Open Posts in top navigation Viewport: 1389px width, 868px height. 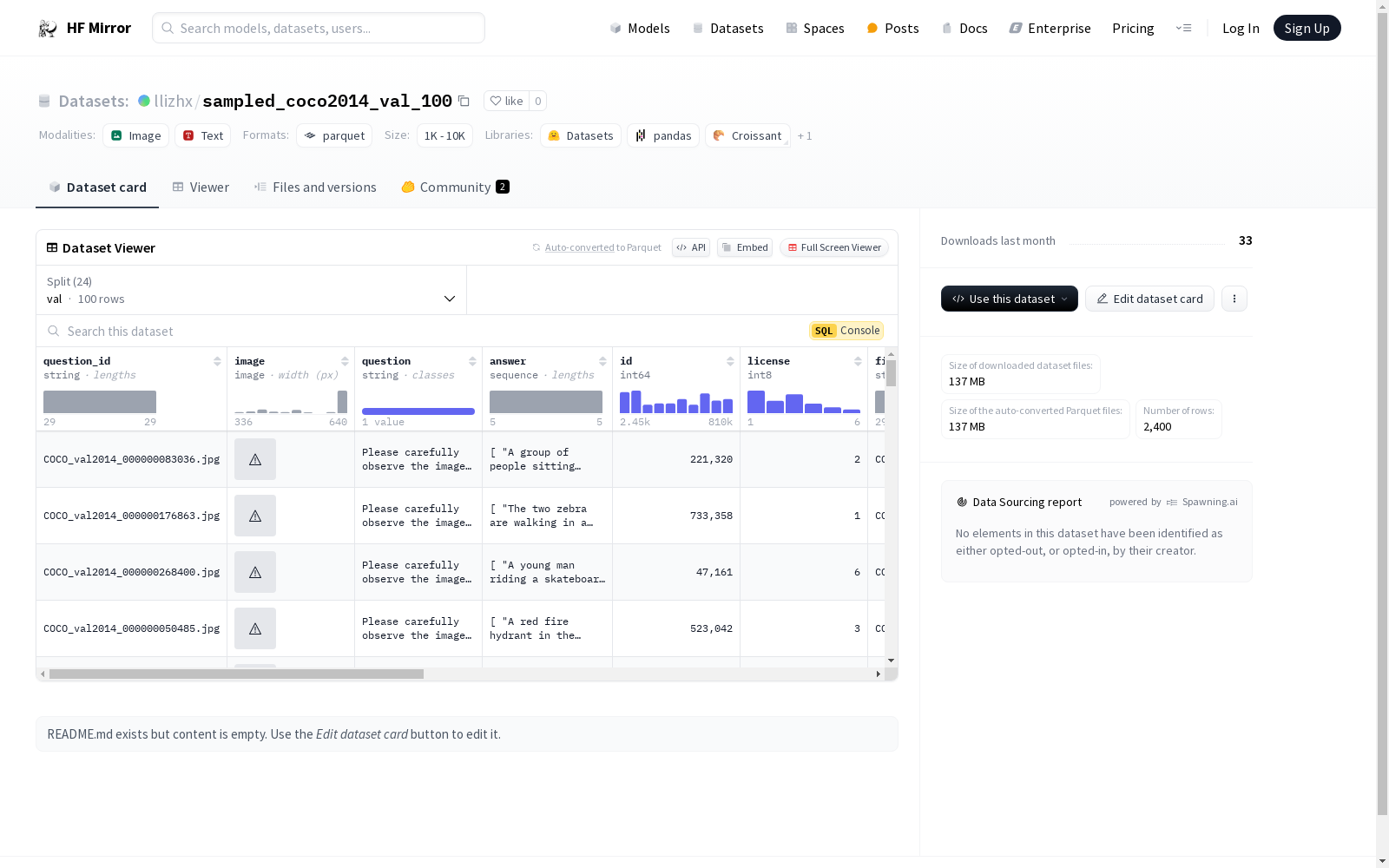(x=892, y=29)
